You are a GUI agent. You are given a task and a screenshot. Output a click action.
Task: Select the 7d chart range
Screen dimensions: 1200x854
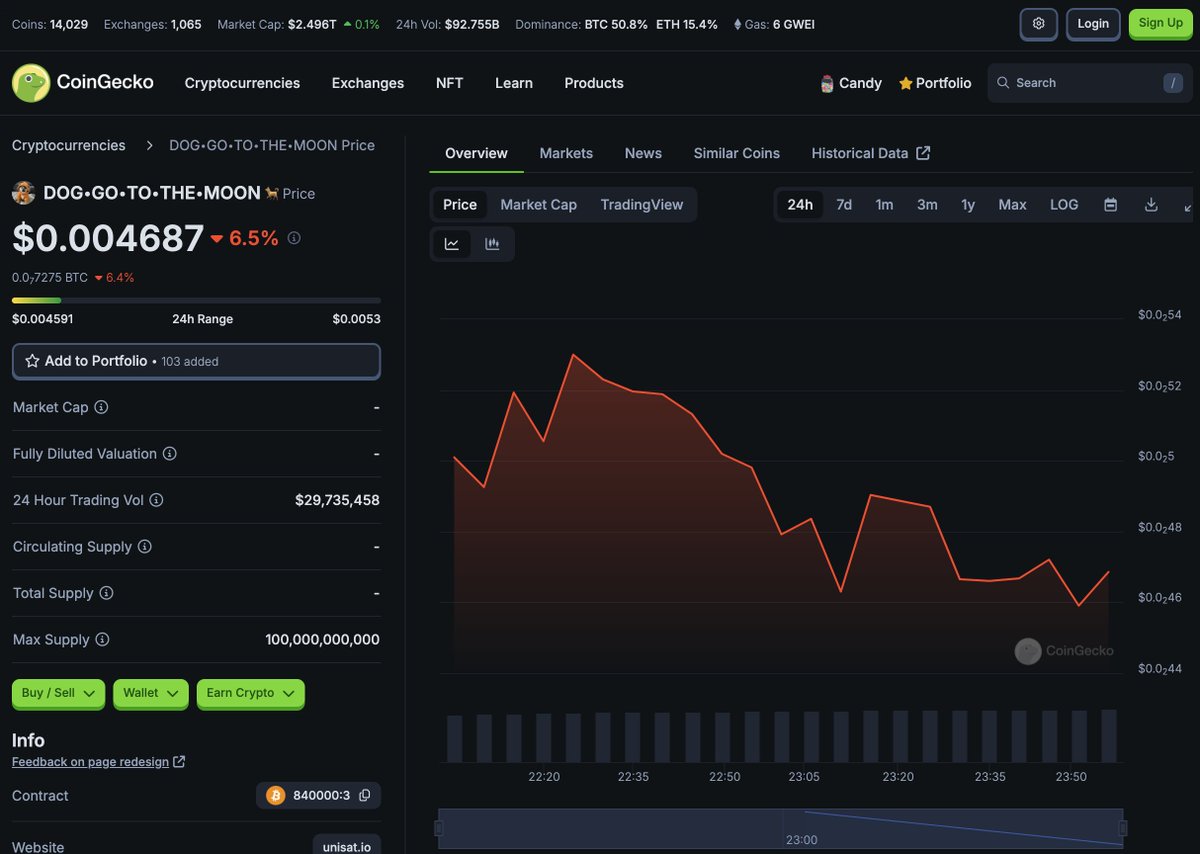pyautogui.click(x=844, y=205)
